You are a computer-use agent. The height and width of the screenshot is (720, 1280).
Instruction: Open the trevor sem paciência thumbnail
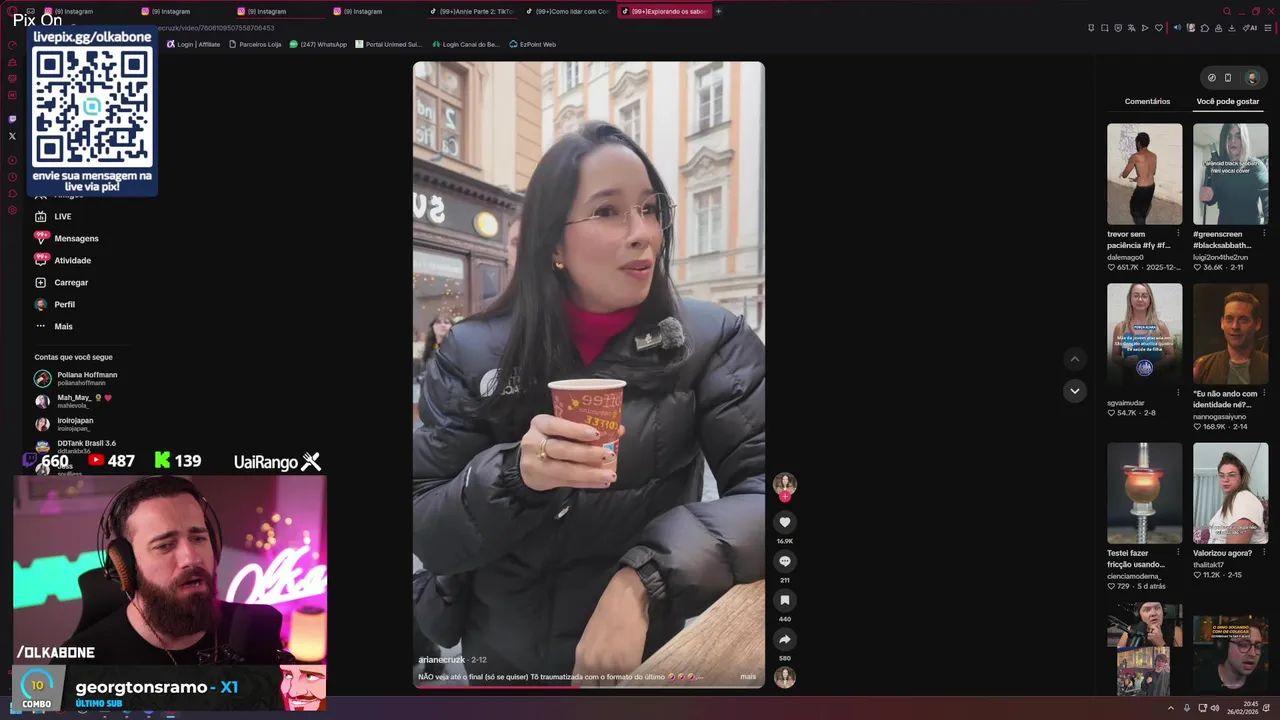coord(1144,174)
